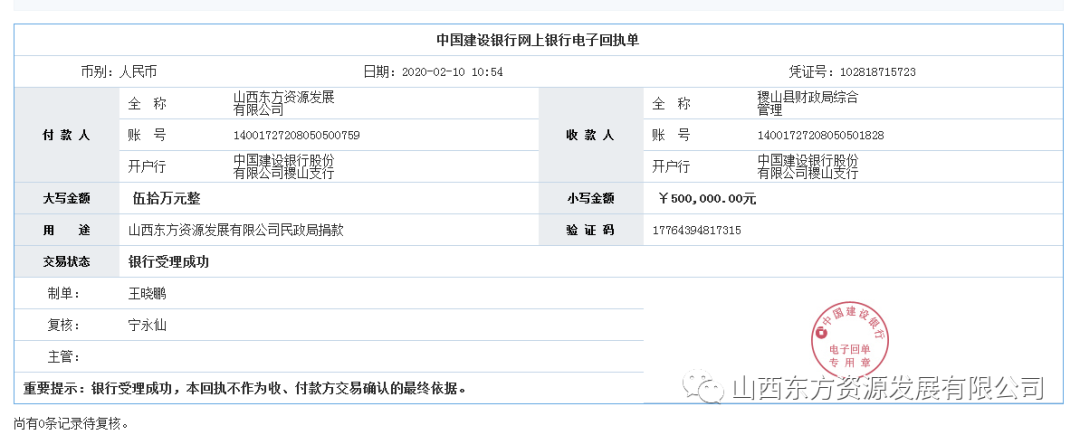Click the 主管： label
1080x435 pixels.
(x=65, y=357)
